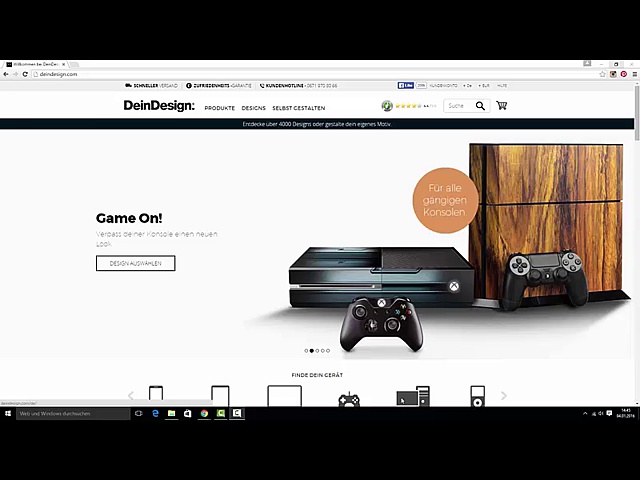This screenshot has height=480, width=640.
Task: Select the smartphone device category icon
Action: (x=156, y=396)
